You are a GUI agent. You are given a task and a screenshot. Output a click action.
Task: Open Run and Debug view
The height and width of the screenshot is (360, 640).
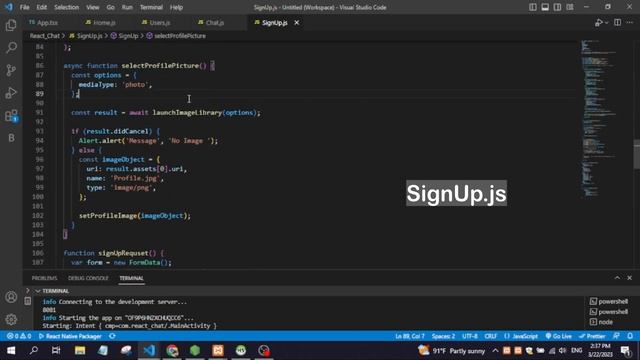pos(11,93)
